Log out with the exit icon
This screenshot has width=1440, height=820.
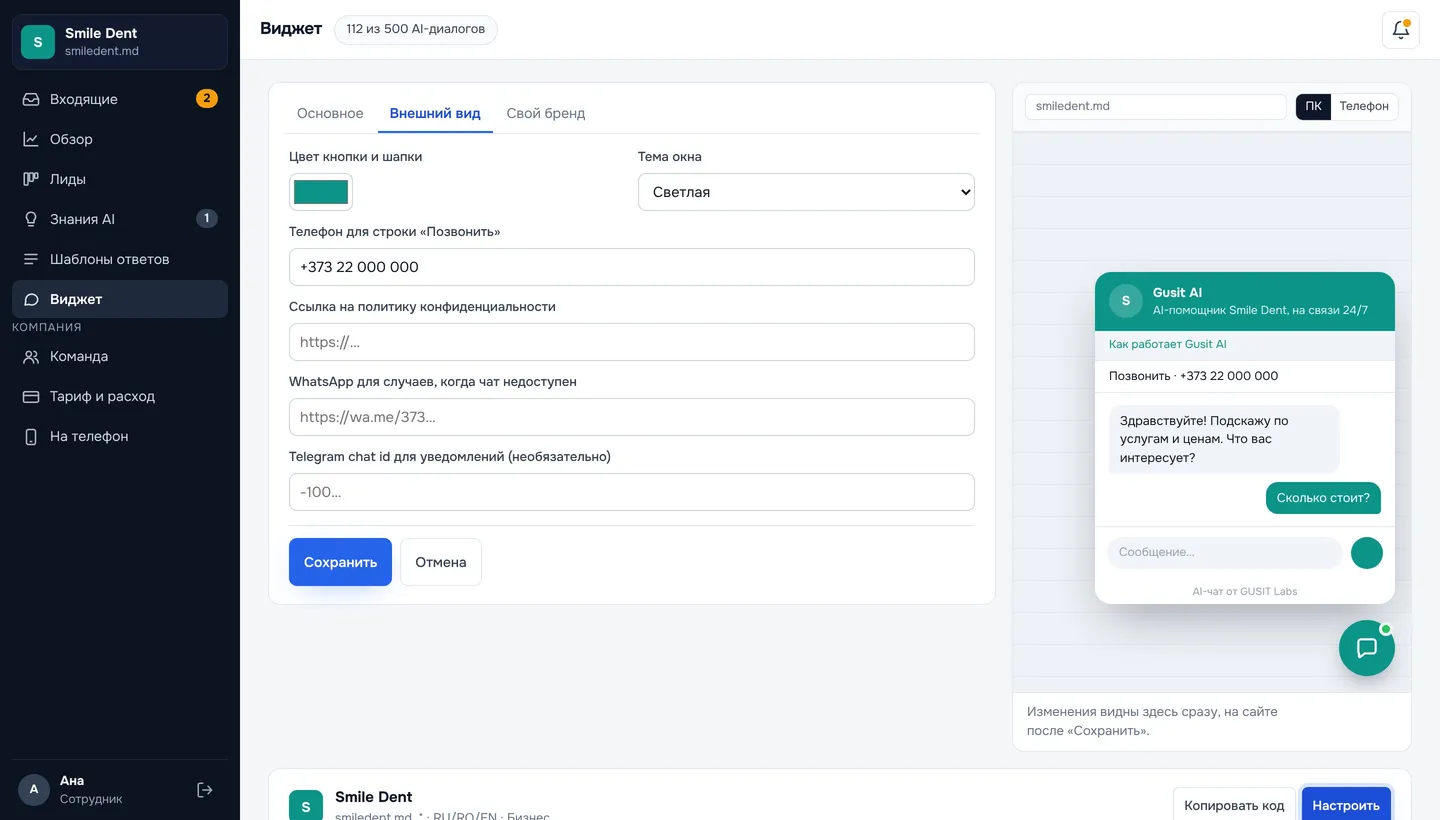point(205,790)
